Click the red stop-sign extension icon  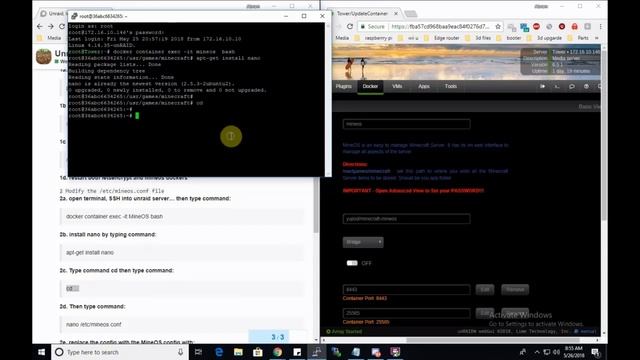click(x=536, y=27)
